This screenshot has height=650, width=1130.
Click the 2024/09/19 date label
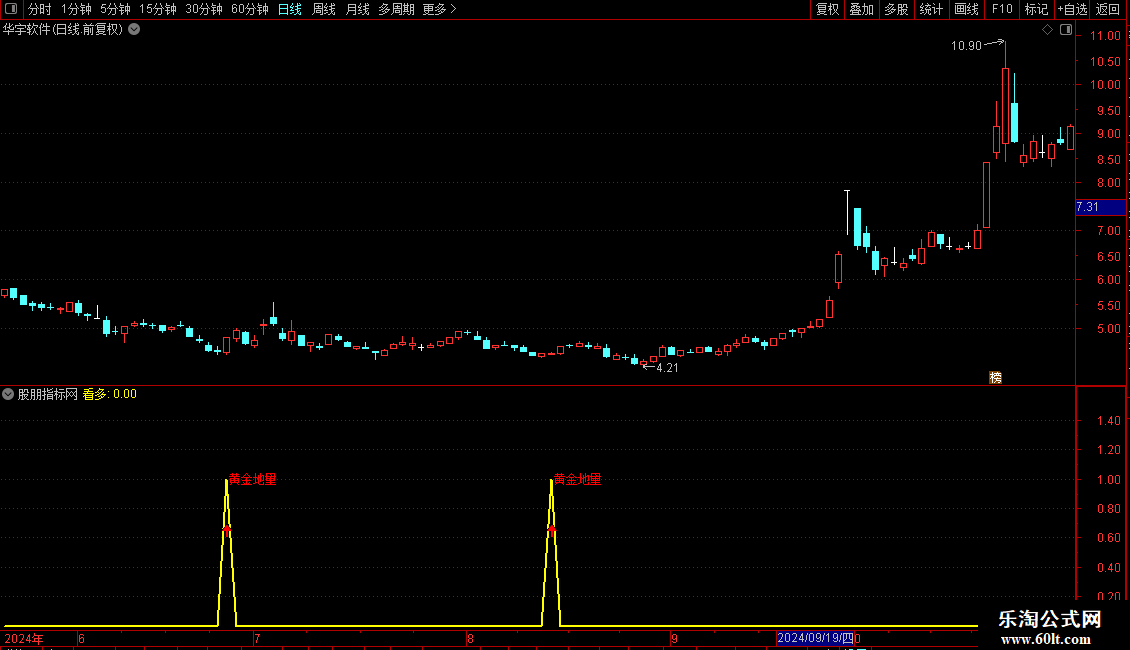tap(815, 638)
